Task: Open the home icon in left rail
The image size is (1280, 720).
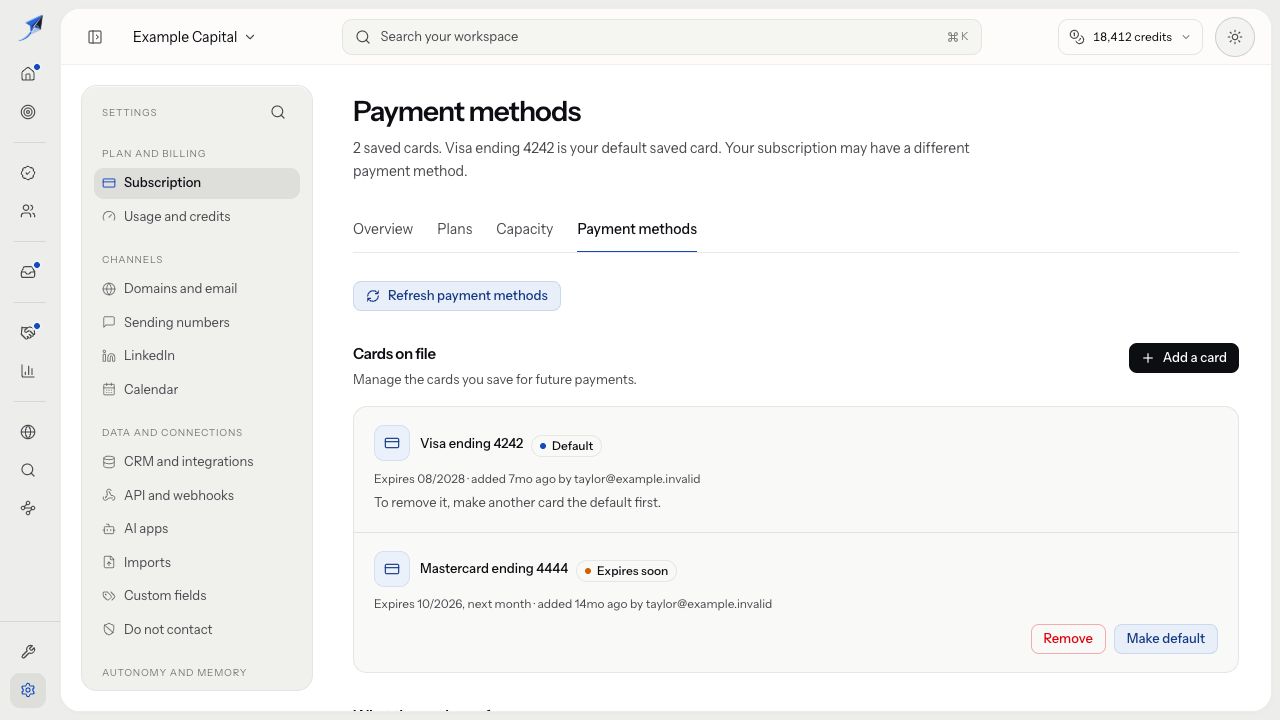Action: pos(28,74)
